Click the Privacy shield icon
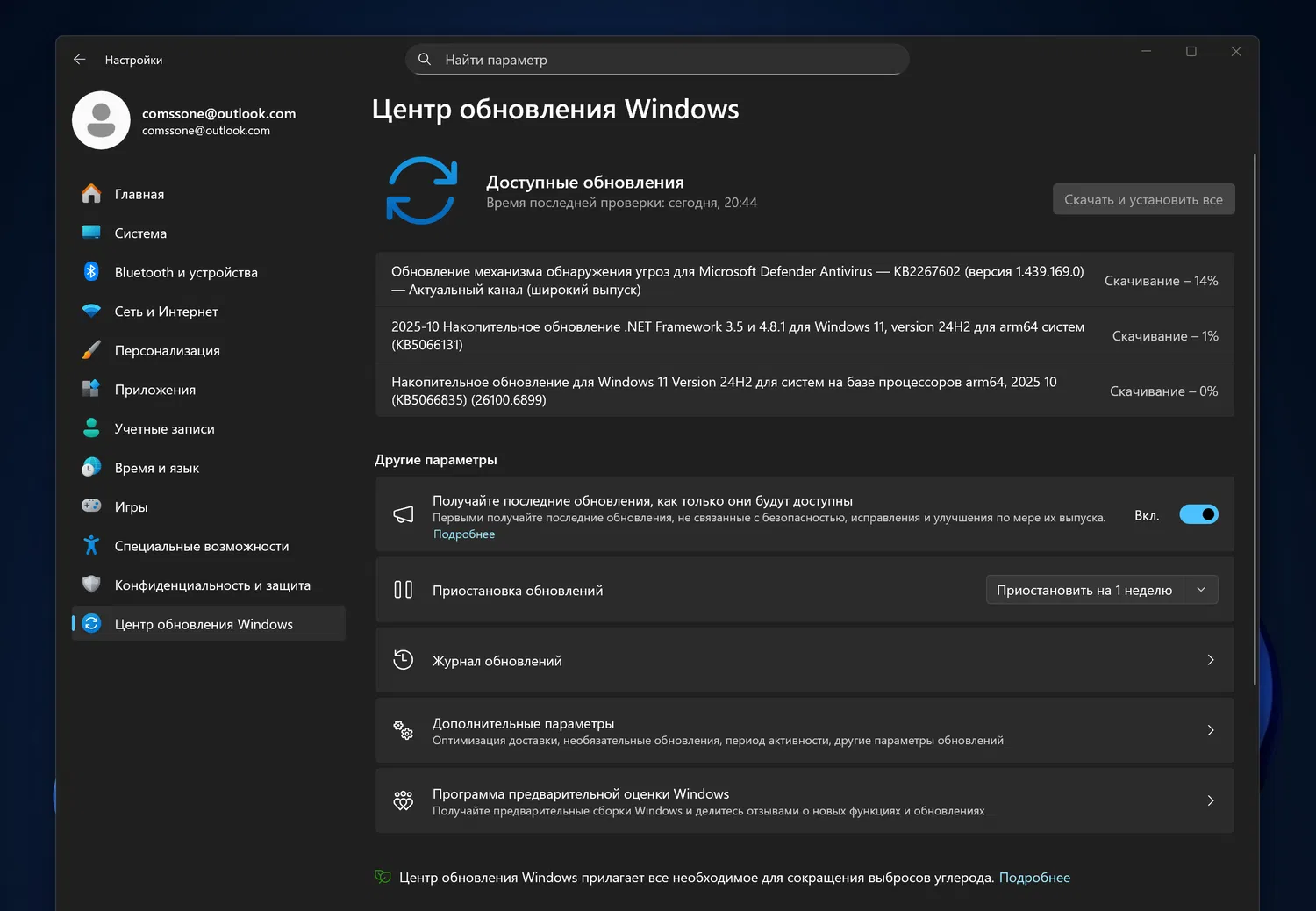The image size is (1316, 911). click(x=91, y=585)
